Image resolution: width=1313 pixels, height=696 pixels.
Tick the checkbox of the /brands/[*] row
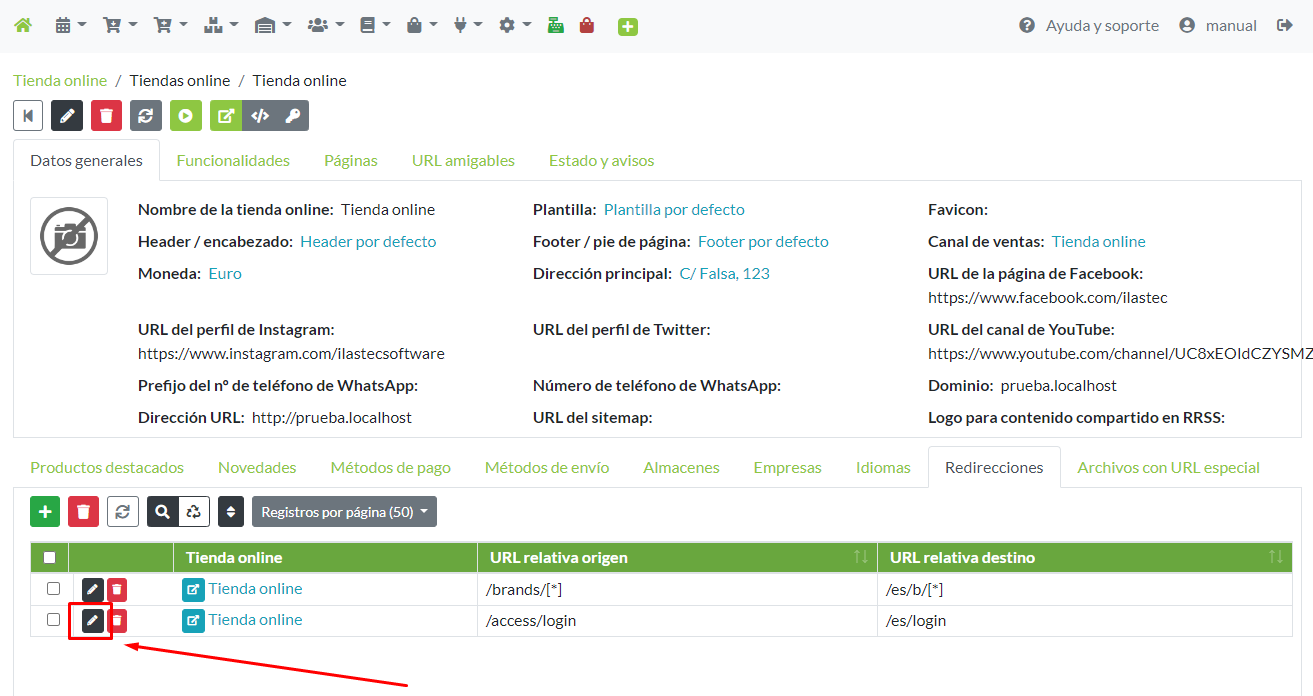tap(53, 590)
